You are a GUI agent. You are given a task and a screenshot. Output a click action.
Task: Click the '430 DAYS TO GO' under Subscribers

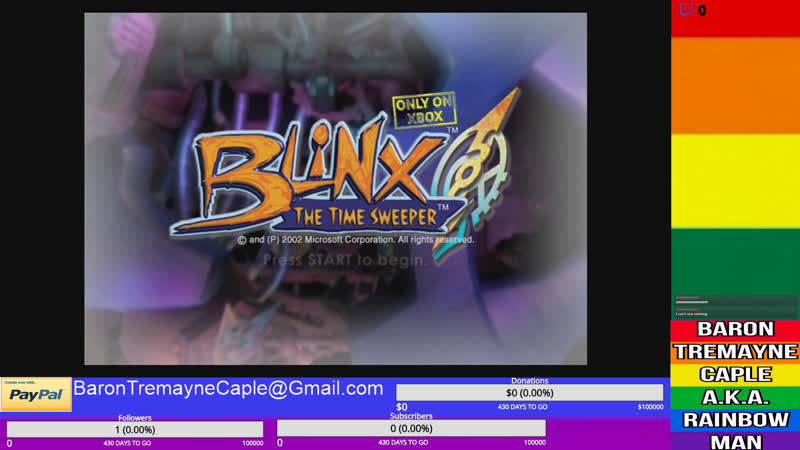tap(403, 442)
